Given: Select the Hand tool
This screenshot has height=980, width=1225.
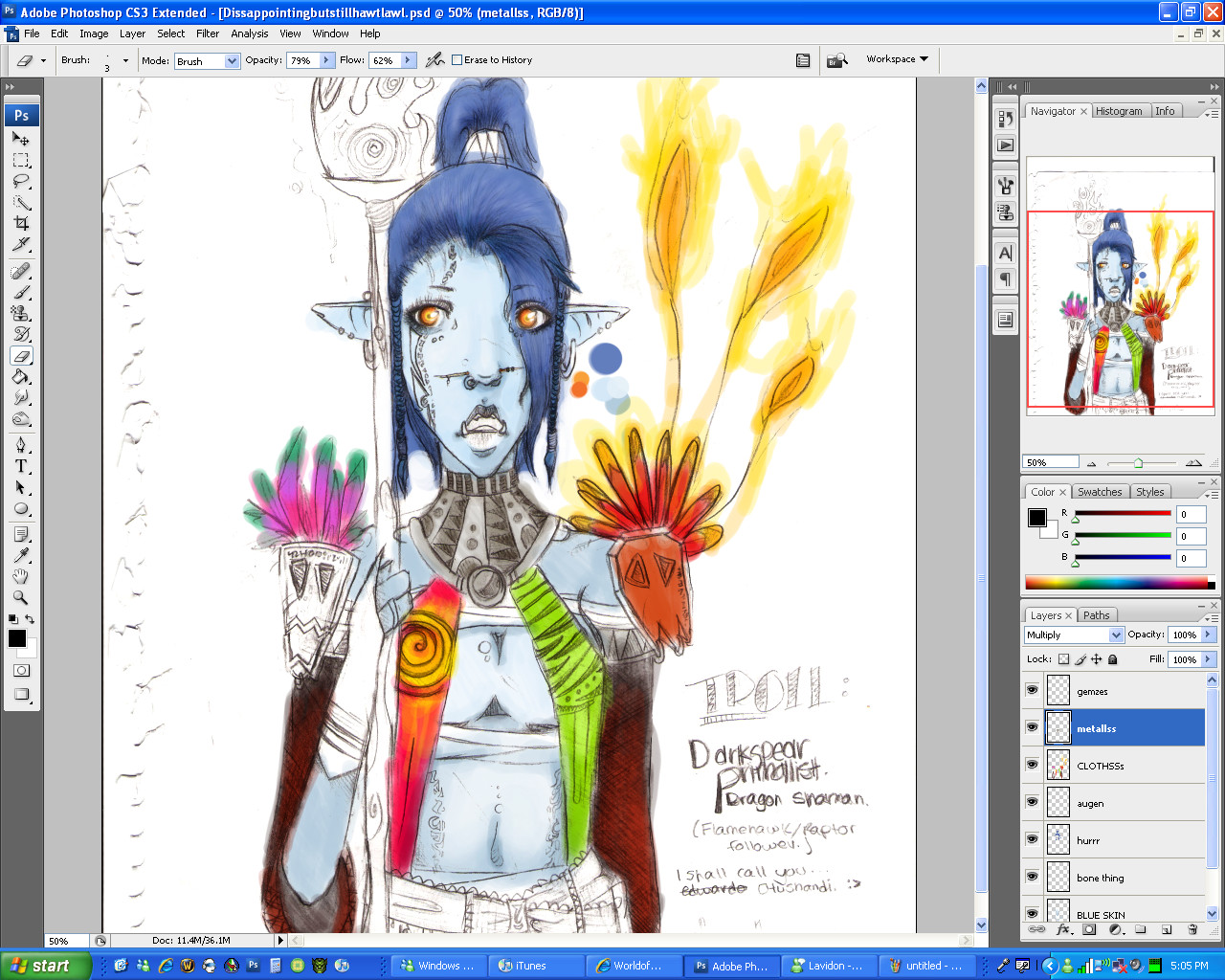Looking at the screenshot, I should pos(21,577).
